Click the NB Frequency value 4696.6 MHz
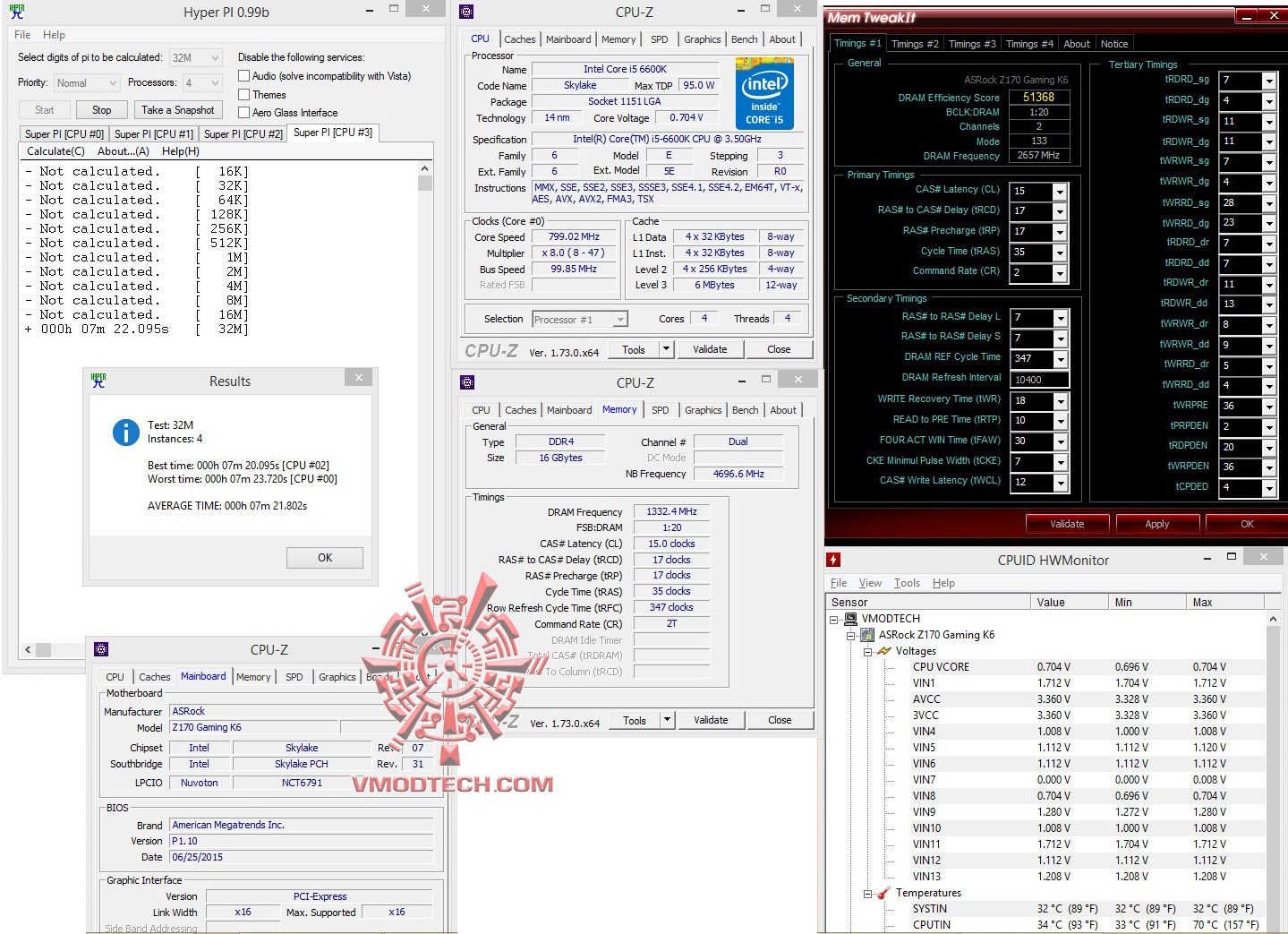This screenshot has width=1288, height=934. click(x=738, y=474)
